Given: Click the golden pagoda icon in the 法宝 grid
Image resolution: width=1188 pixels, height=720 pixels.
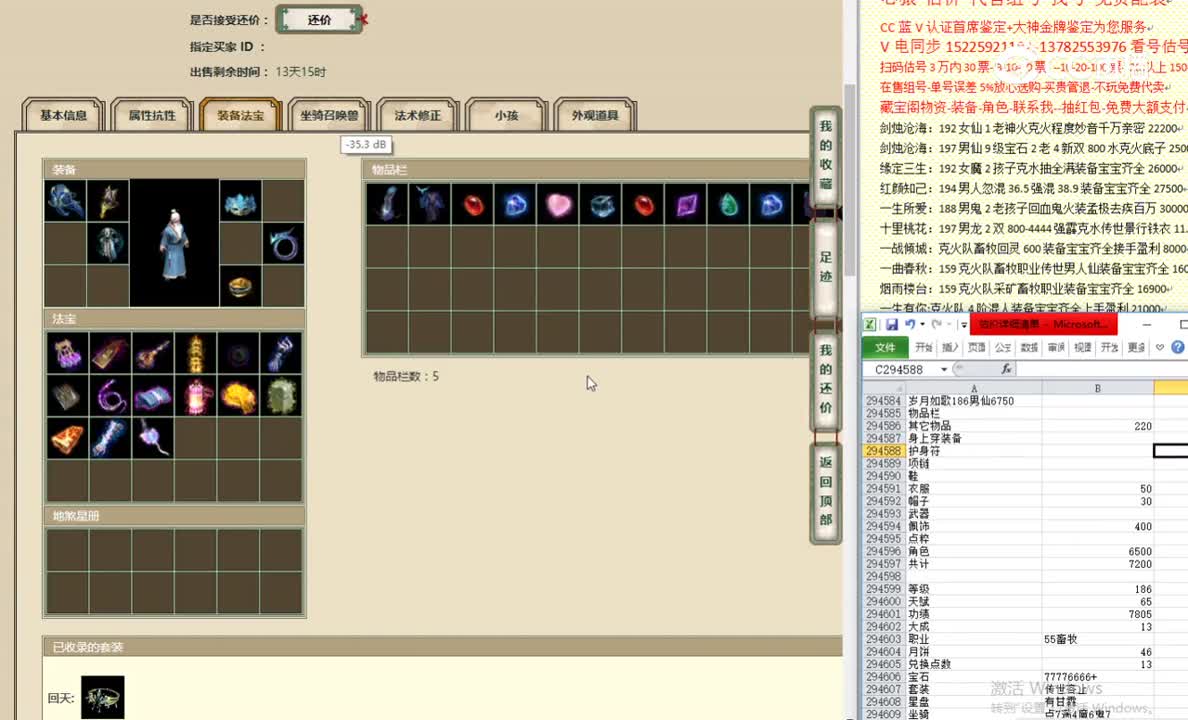Looking at the screenshot, I should 197,352.
